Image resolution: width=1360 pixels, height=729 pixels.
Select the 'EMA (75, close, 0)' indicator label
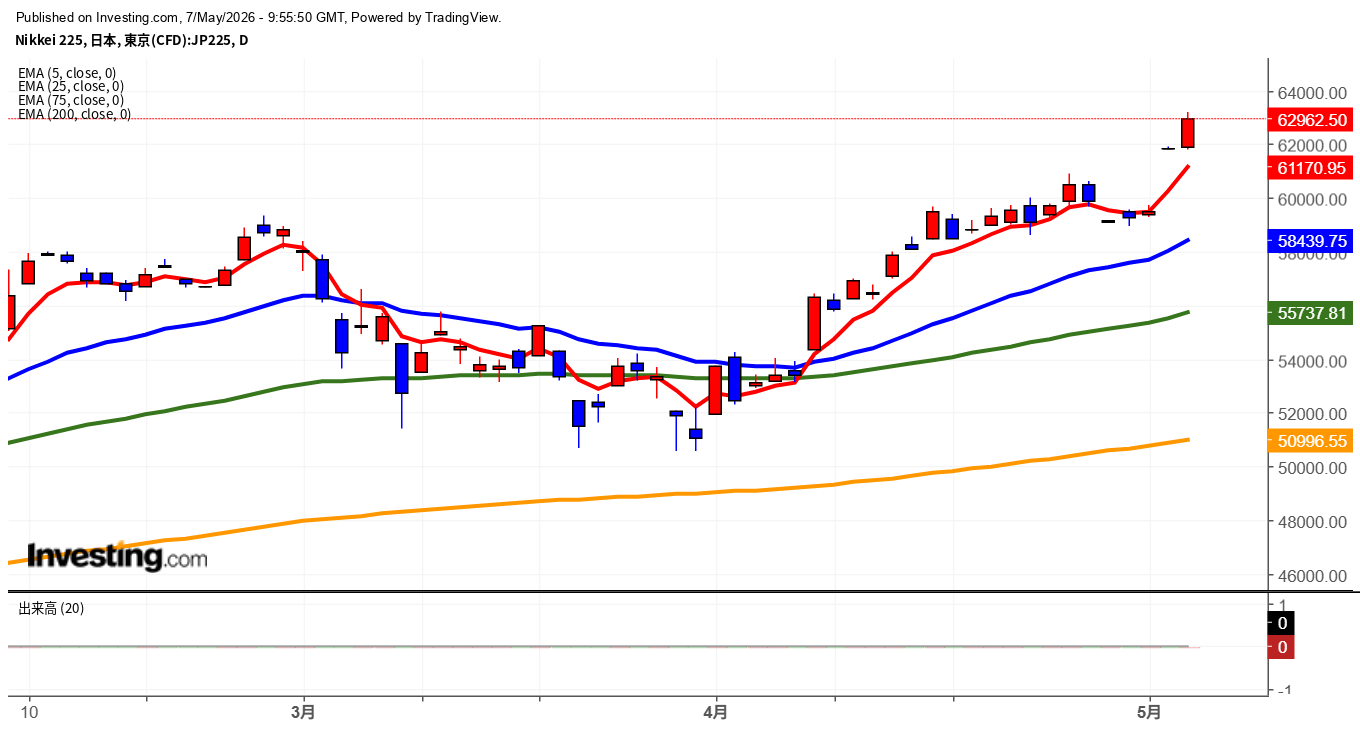[x=71, y=100]
